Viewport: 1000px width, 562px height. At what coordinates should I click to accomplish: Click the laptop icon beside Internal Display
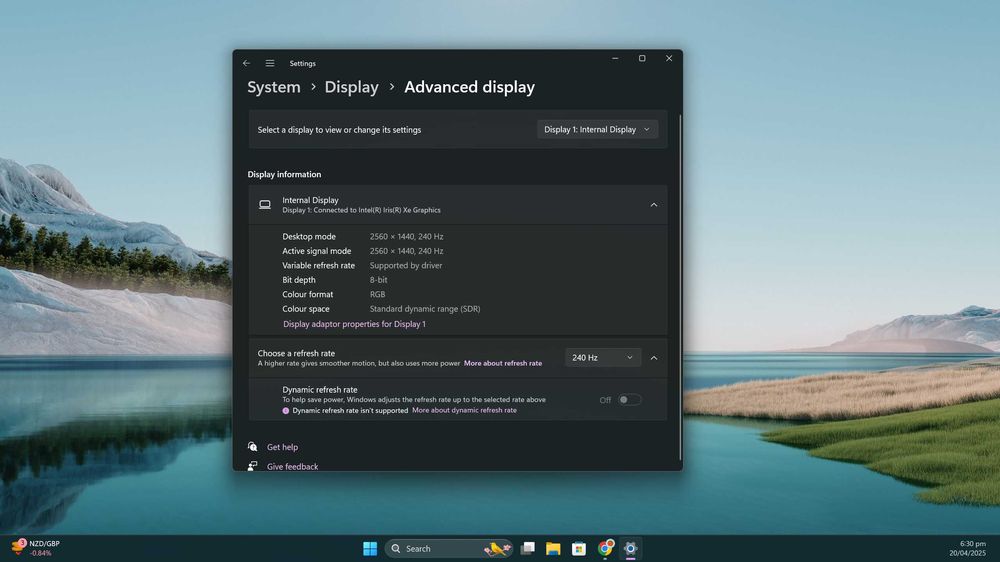(265, 205)
